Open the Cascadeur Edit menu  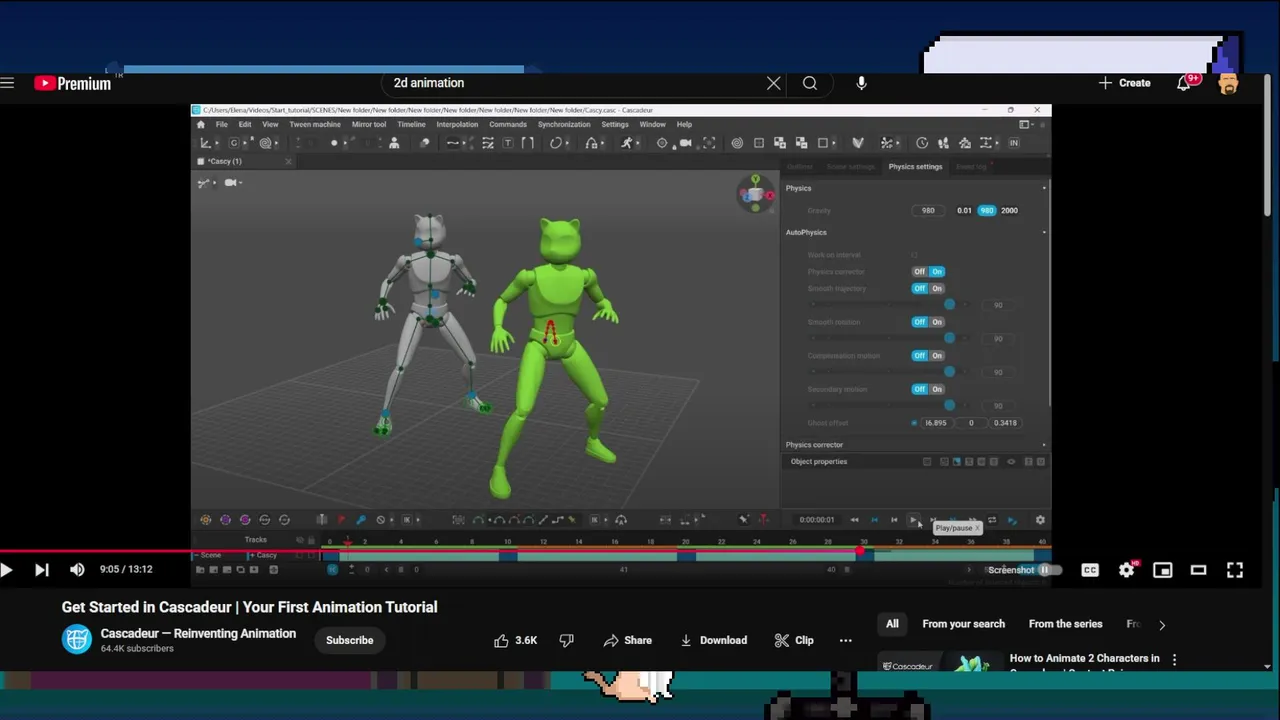pyautogui.click(x=245, y=125)
